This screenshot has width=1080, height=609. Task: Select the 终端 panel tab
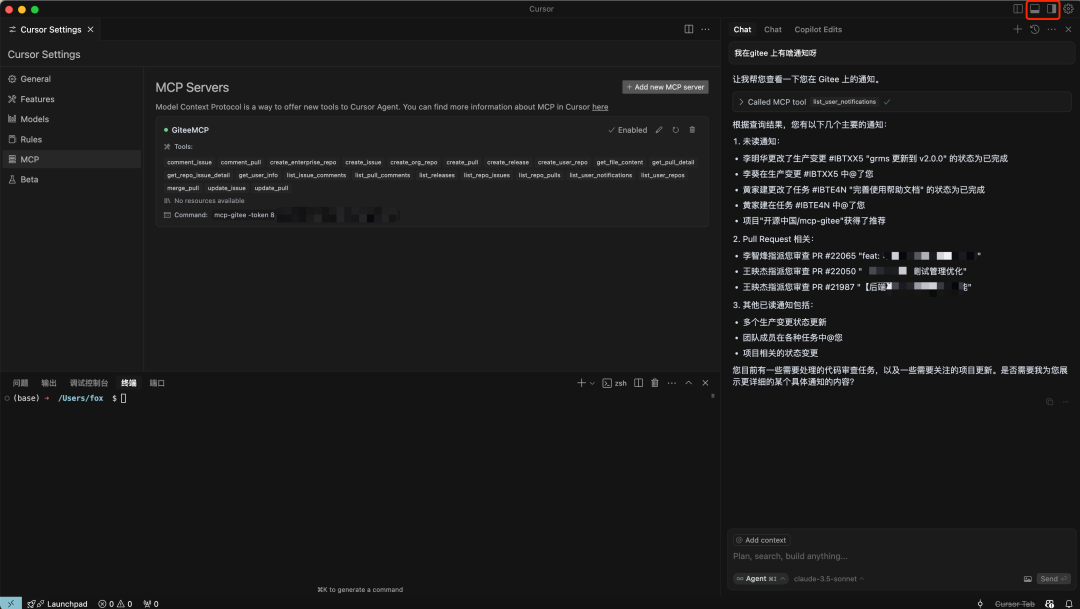[129, 383]
